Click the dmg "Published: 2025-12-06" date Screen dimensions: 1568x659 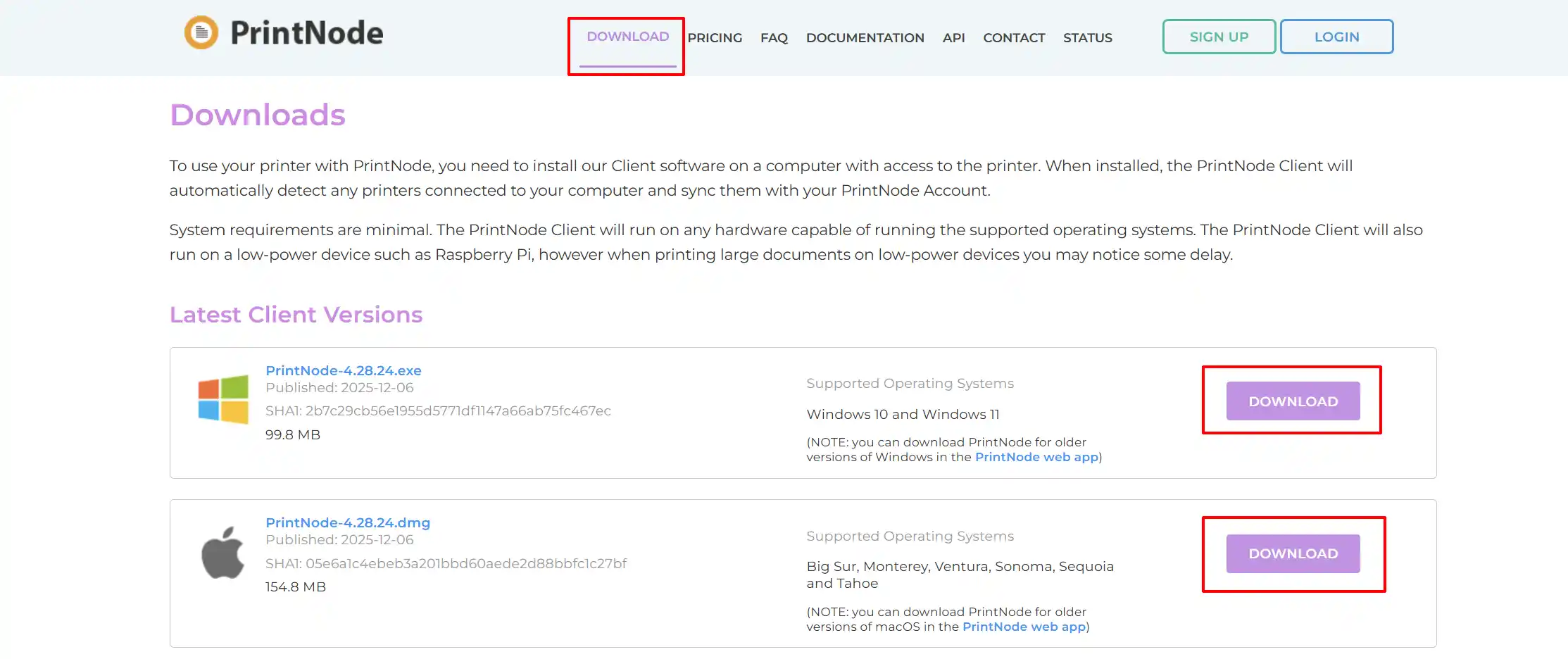point(339,539)
